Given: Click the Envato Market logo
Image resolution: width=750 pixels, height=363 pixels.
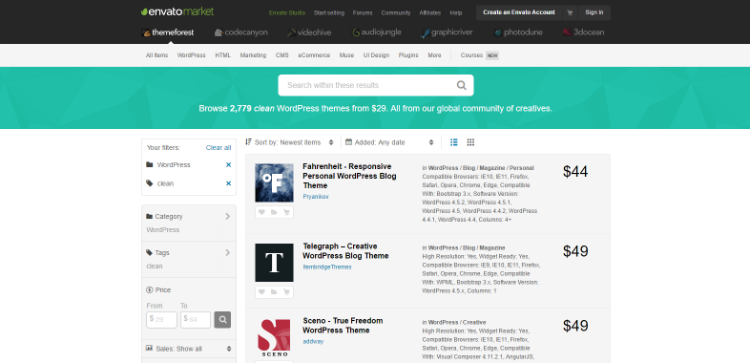Looking at the screenshot, I should click(177, 12).
